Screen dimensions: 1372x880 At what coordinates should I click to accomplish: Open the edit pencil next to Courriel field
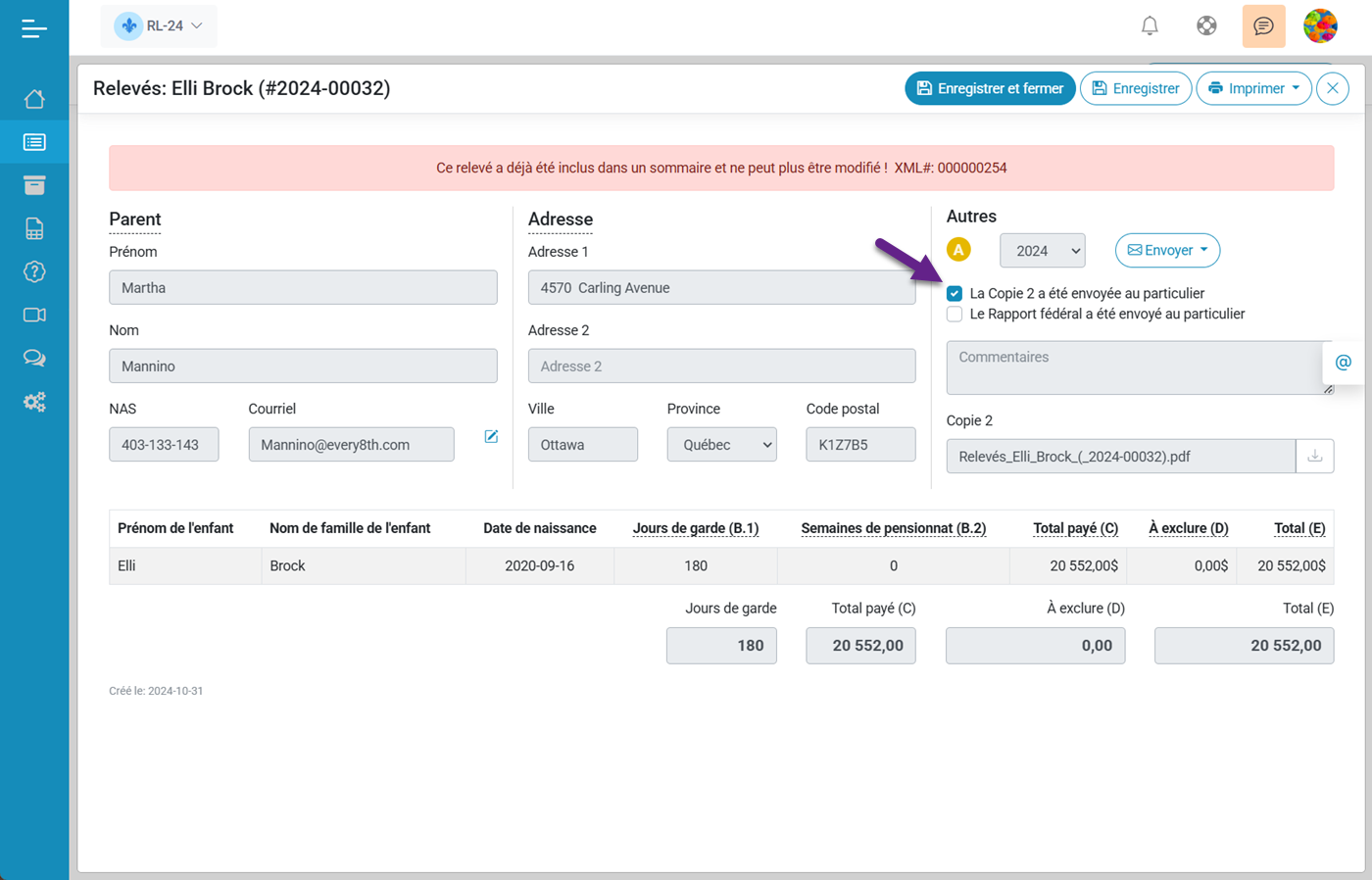click(491, 437)
